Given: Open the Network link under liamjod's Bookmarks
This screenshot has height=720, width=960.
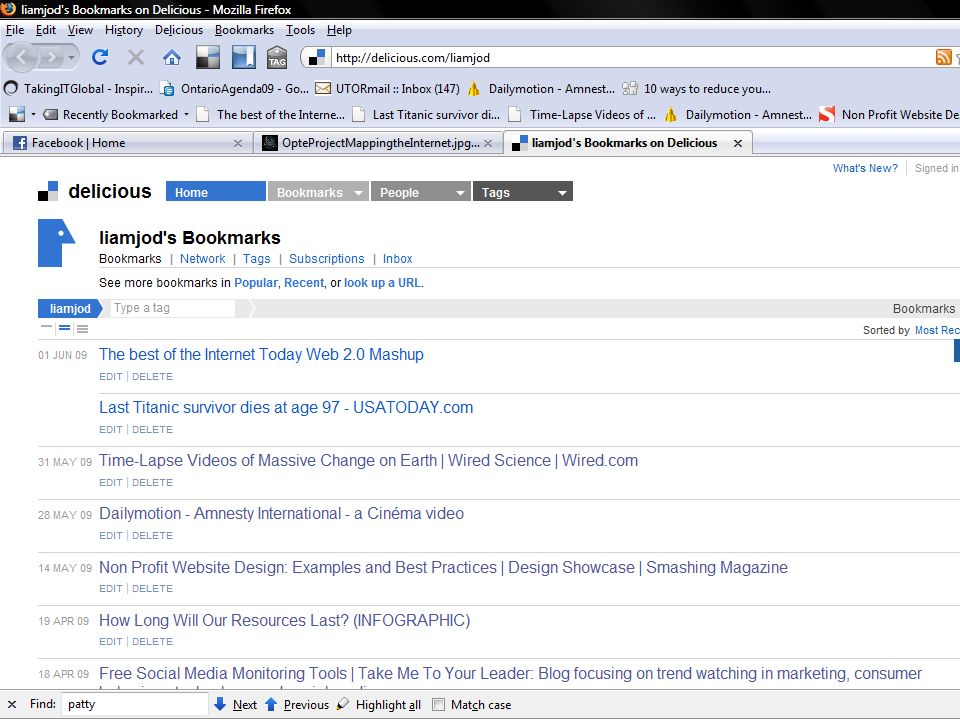Looking at the screenshot, I should tap(203, 258).
